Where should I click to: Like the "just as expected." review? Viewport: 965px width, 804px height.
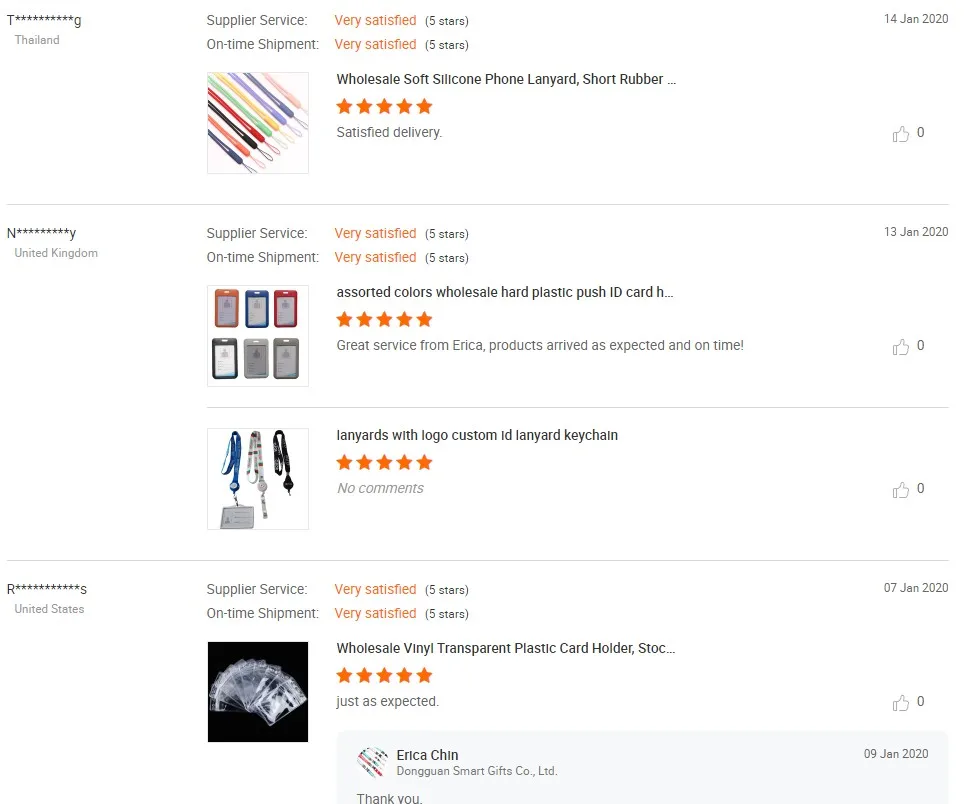(901, 703)
